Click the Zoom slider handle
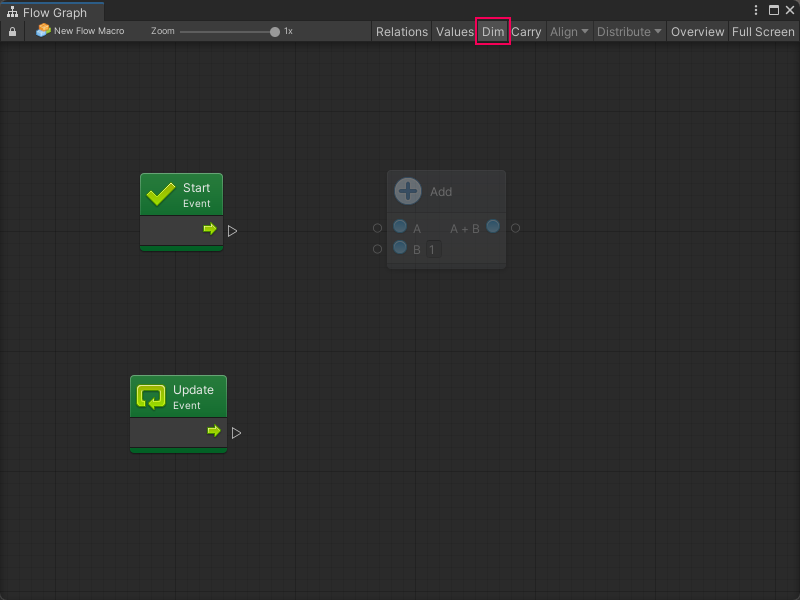 tap(275, 32)
